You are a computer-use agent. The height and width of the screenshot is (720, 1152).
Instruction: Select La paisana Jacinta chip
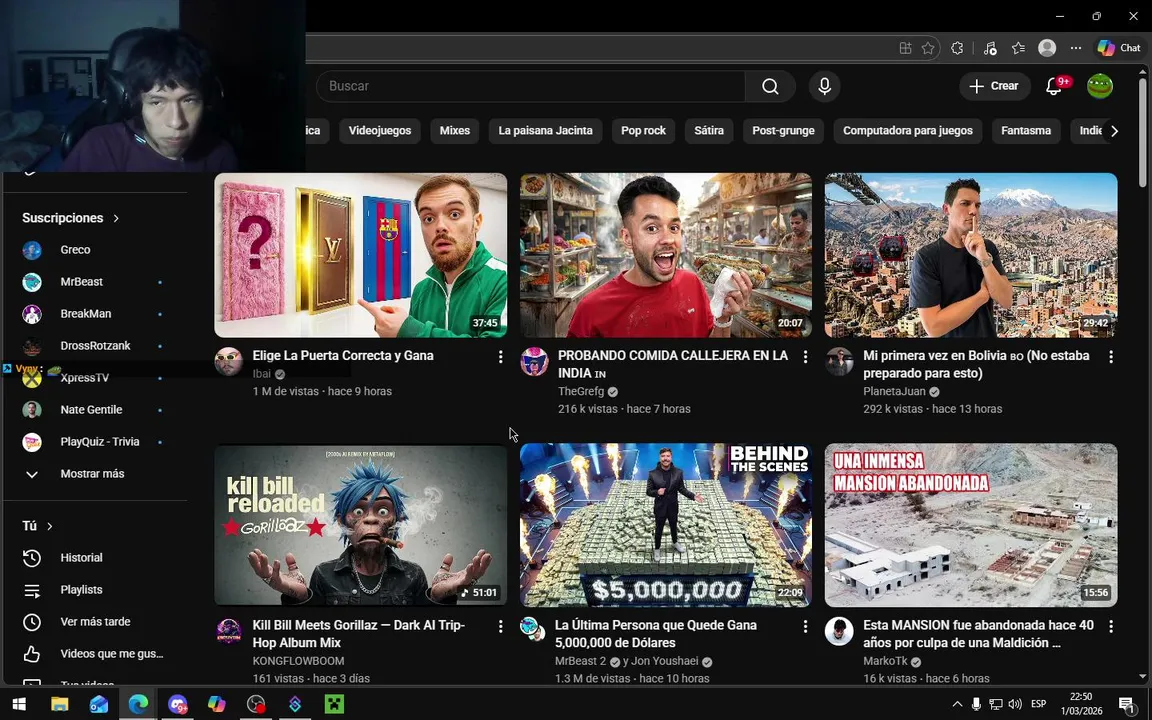[545, 131]
